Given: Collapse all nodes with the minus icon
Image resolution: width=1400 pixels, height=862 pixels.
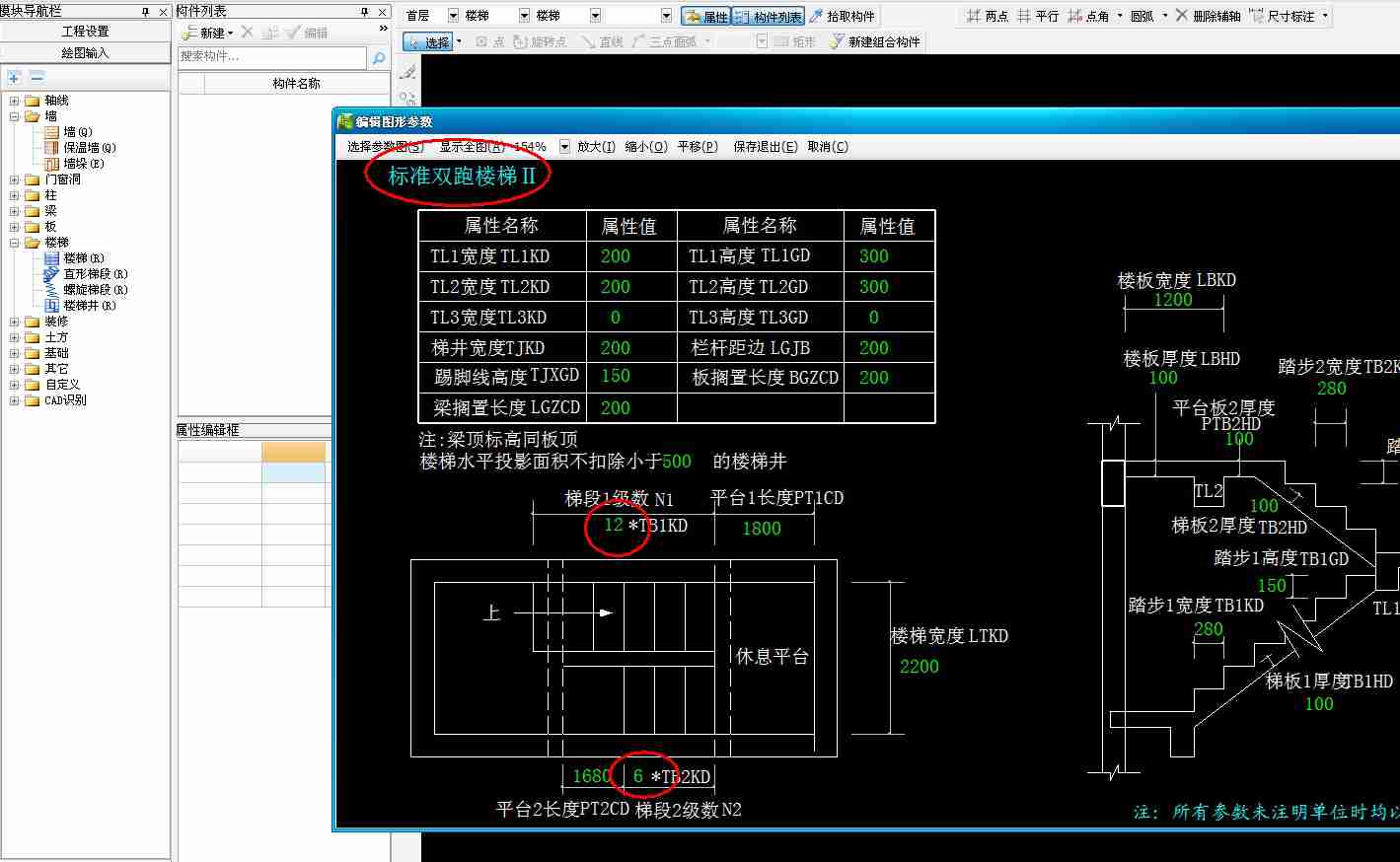Looking at the screenshot, I should pyautogui.click(x=37, y=76).
